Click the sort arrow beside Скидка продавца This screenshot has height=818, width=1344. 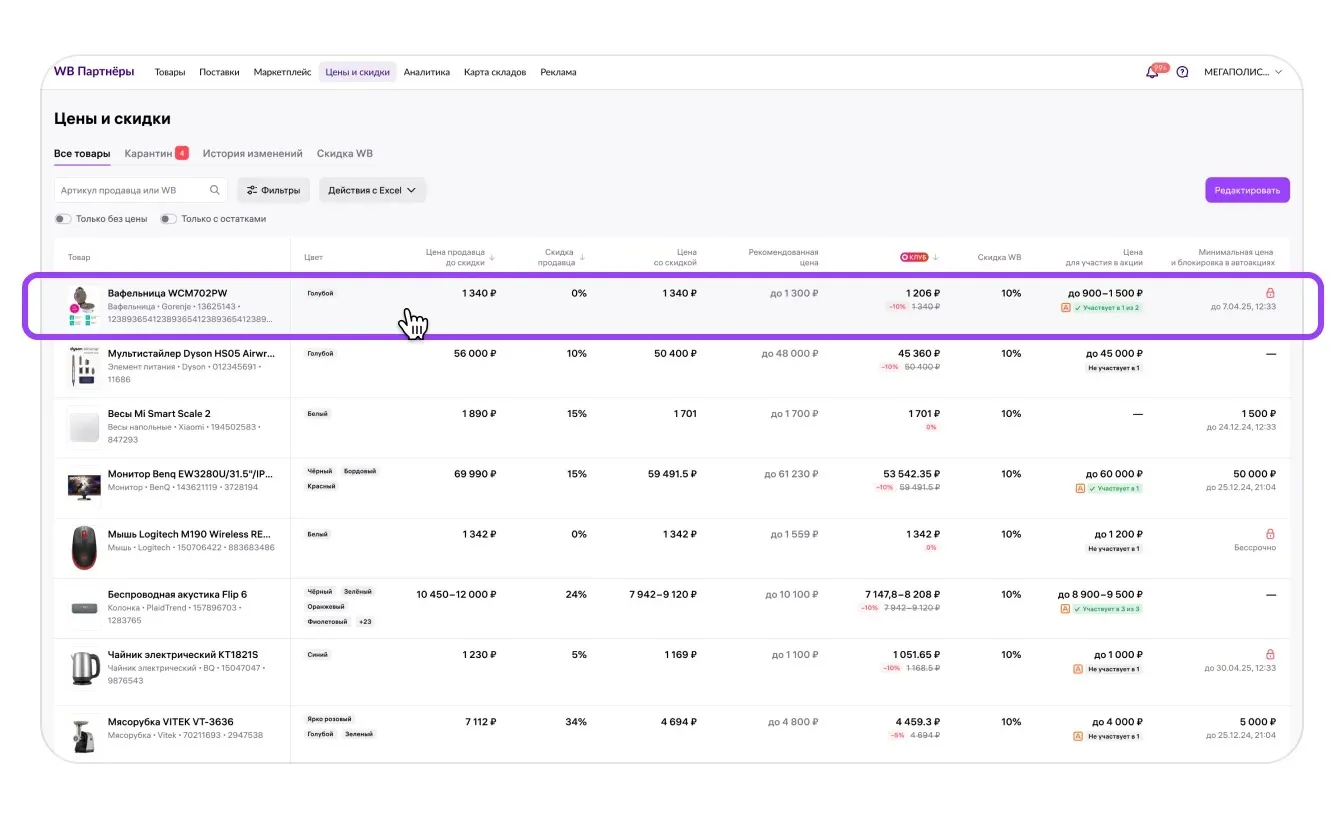[582, 257]
